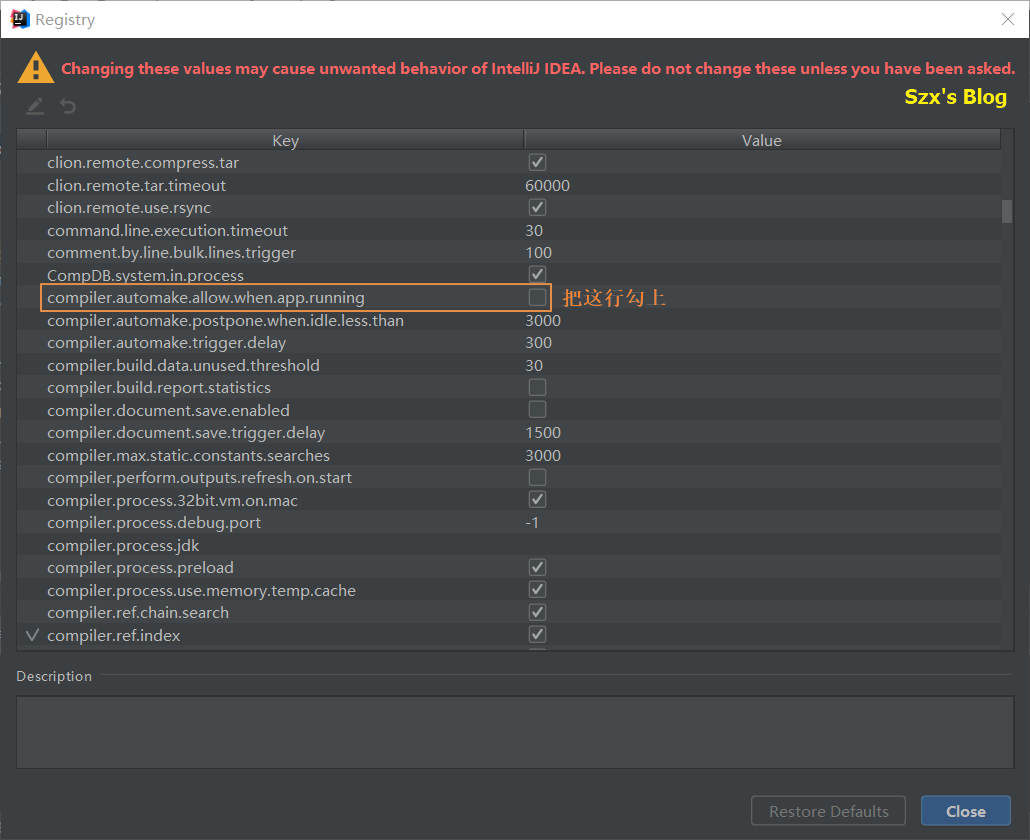1030x840 pixels.
Task: Click the Restore Defaults button
Action: [x=828, y=811]
